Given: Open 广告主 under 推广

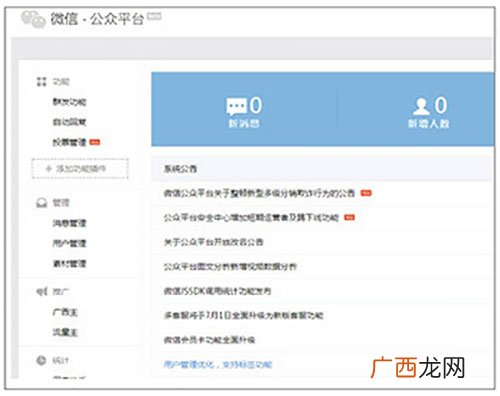Looking at the screenshot, I should point(65,312).
